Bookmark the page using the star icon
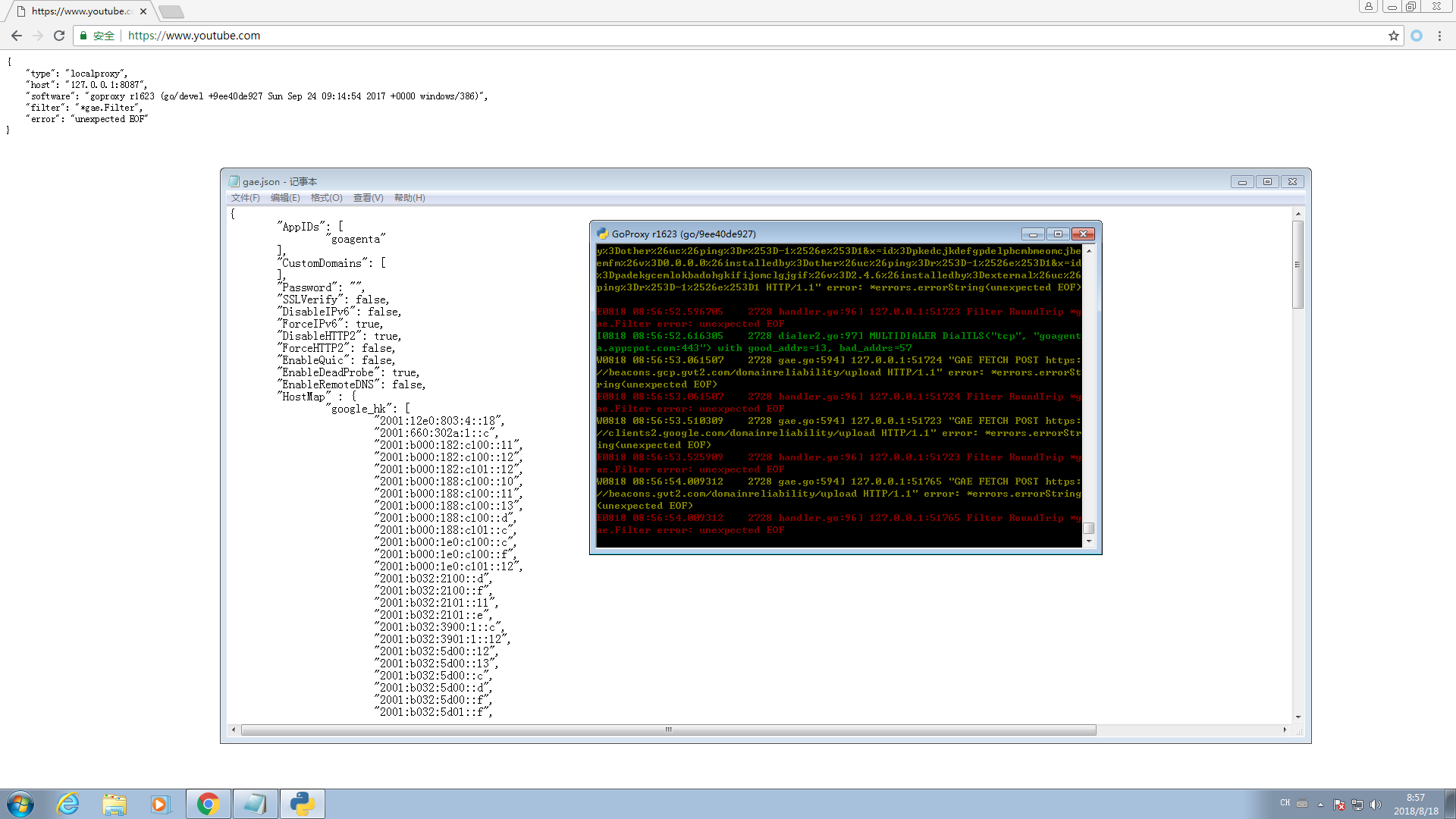The height and width of the screenshot is (819, 1456). pos(1394,36)
